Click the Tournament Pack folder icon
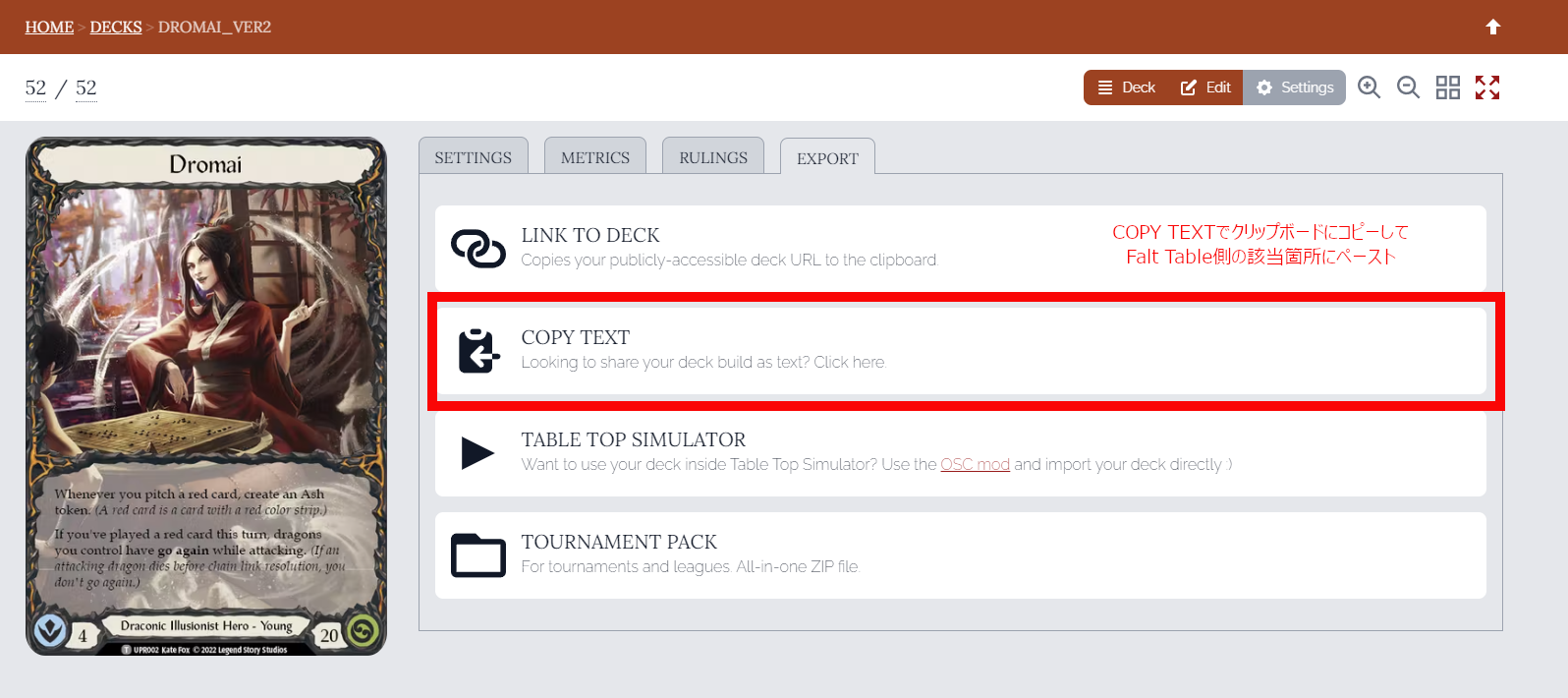This screenshot has width=1568, height=698. [478, 555]
